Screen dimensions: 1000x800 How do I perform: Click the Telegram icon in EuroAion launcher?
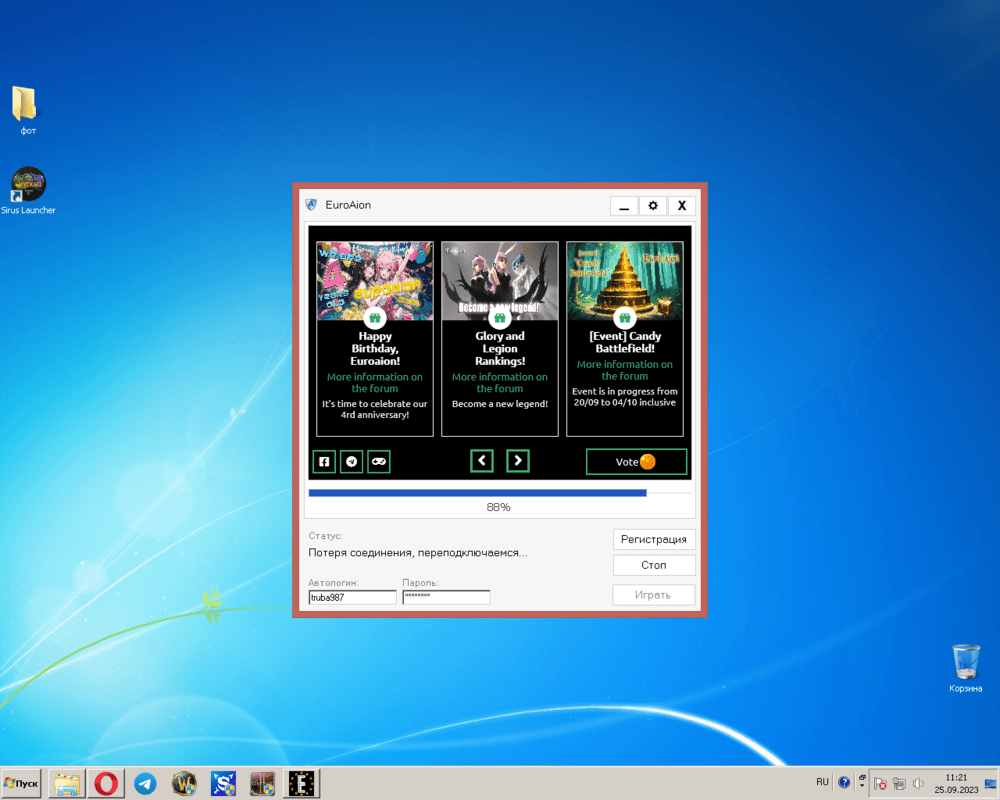351,461
